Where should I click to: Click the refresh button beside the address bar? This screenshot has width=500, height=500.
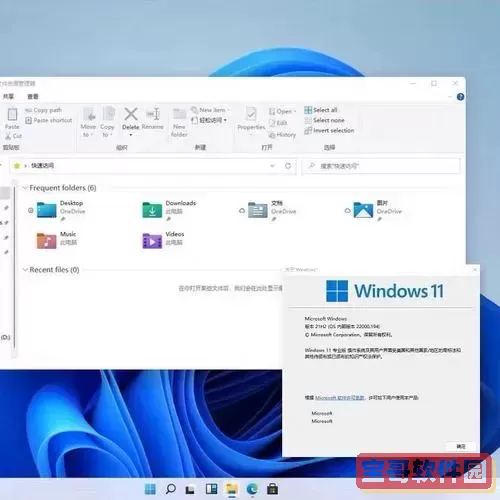[288, 166]
